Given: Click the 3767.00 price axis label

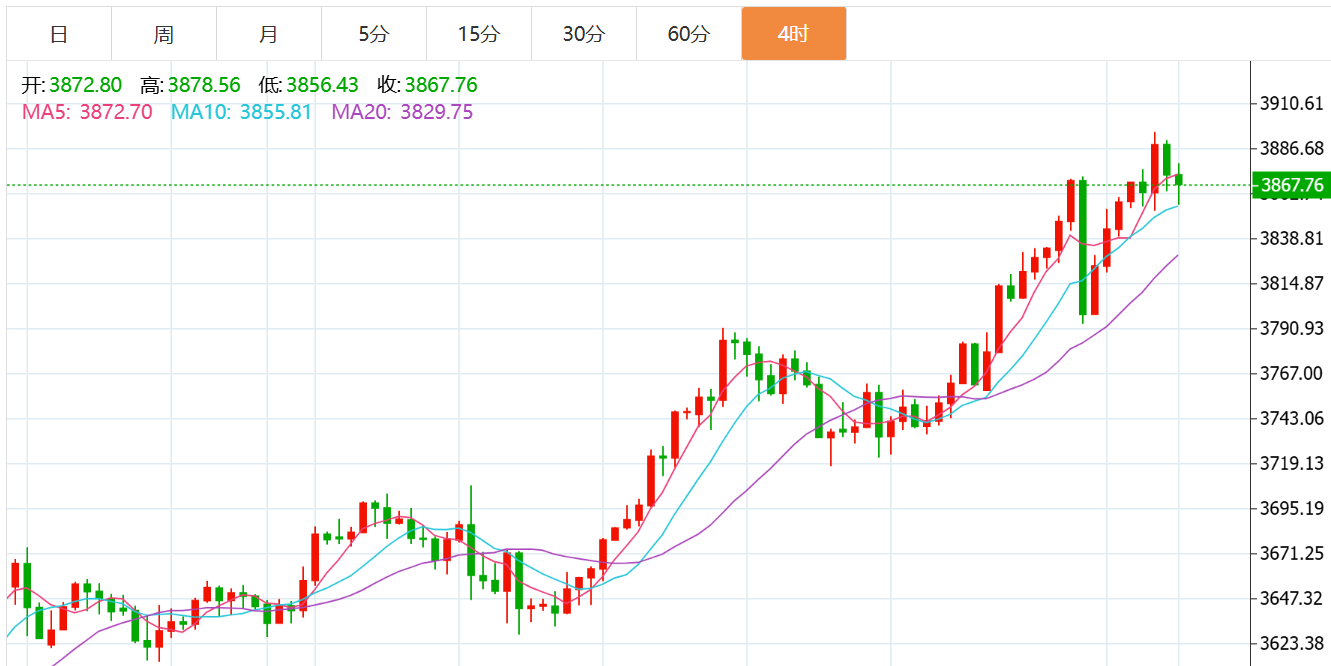Looking at the screenshot, I should [x=1291, y=373].
